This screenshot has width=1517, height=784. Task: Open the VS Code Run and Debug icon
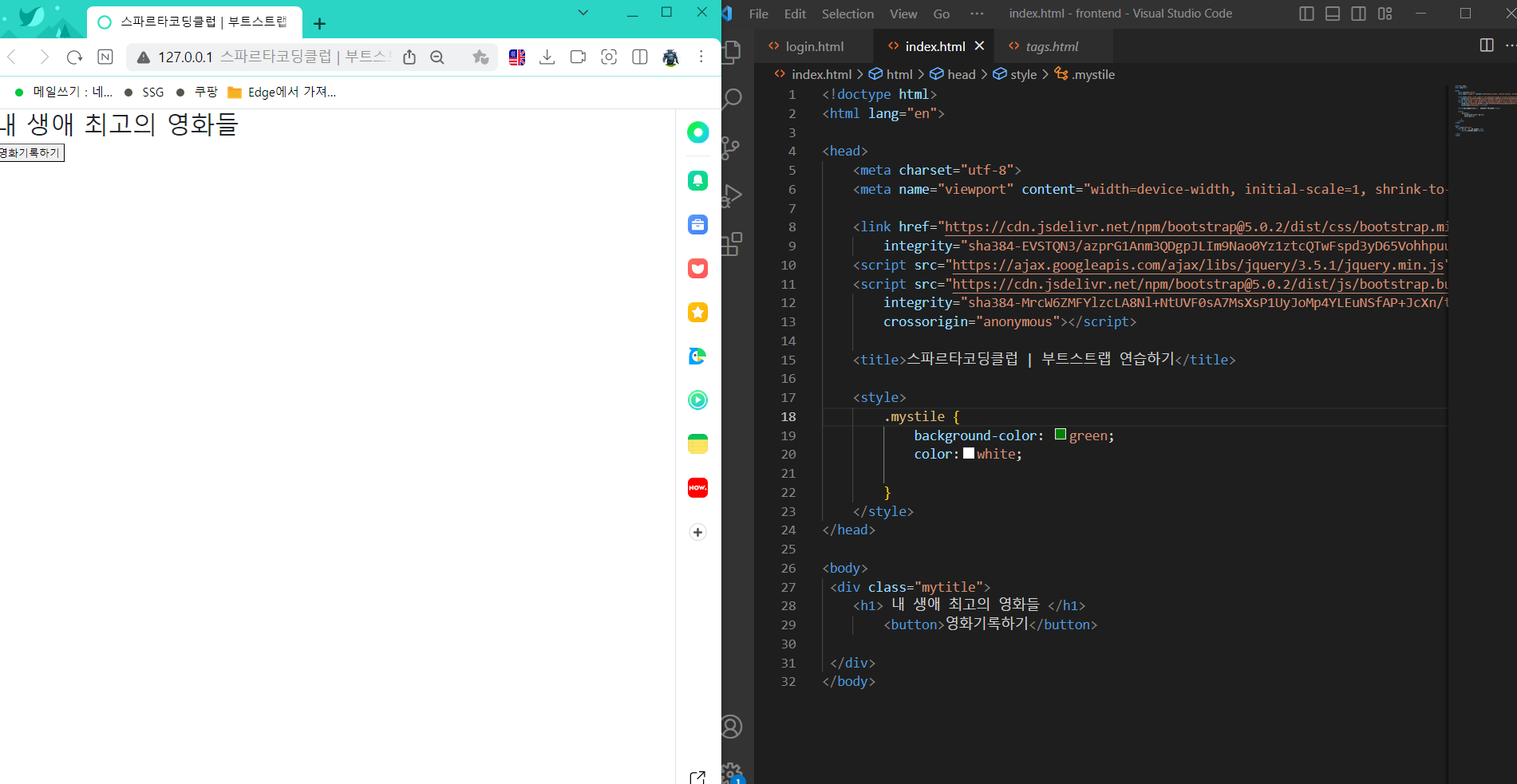[732, 195]
